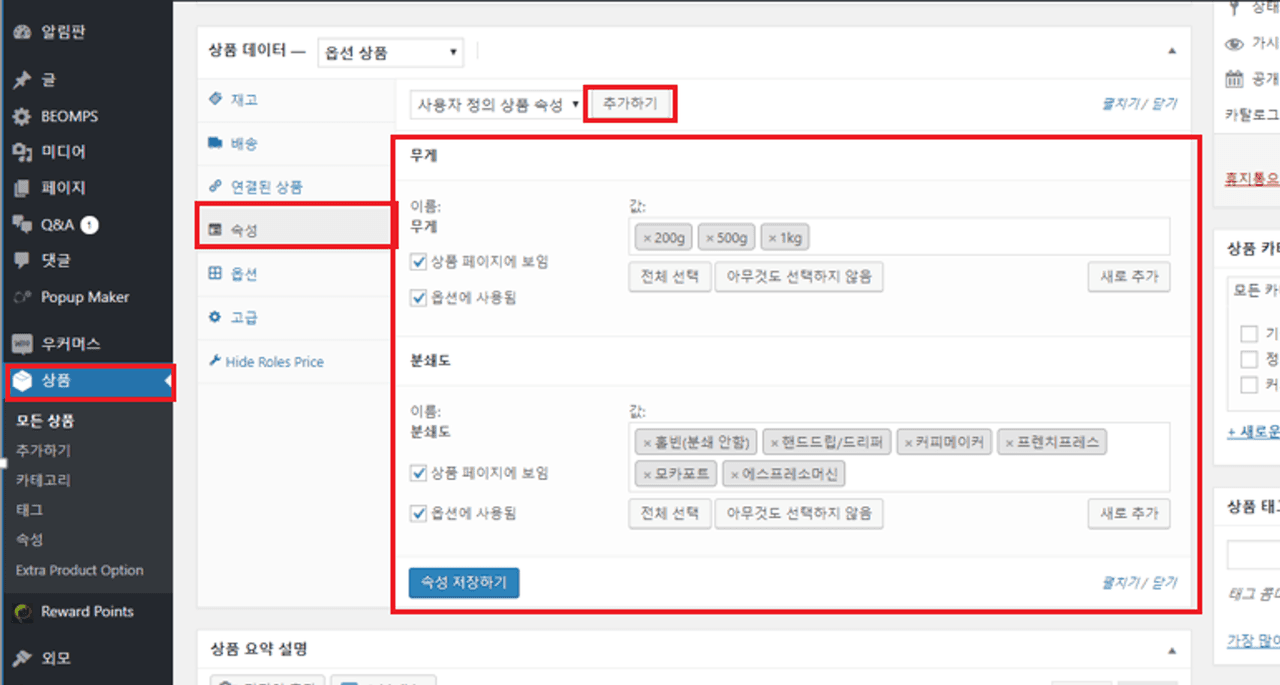The image size is (1280, 685).
Task: Click the 알림판 dashboard icon
Action: pos(21,32)
